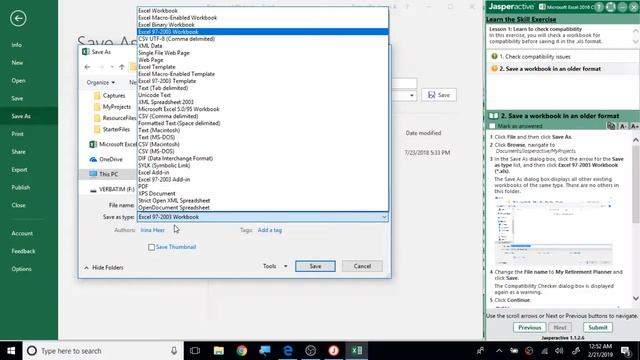Click the instruction screenshot thumbnail

point(554,231)
